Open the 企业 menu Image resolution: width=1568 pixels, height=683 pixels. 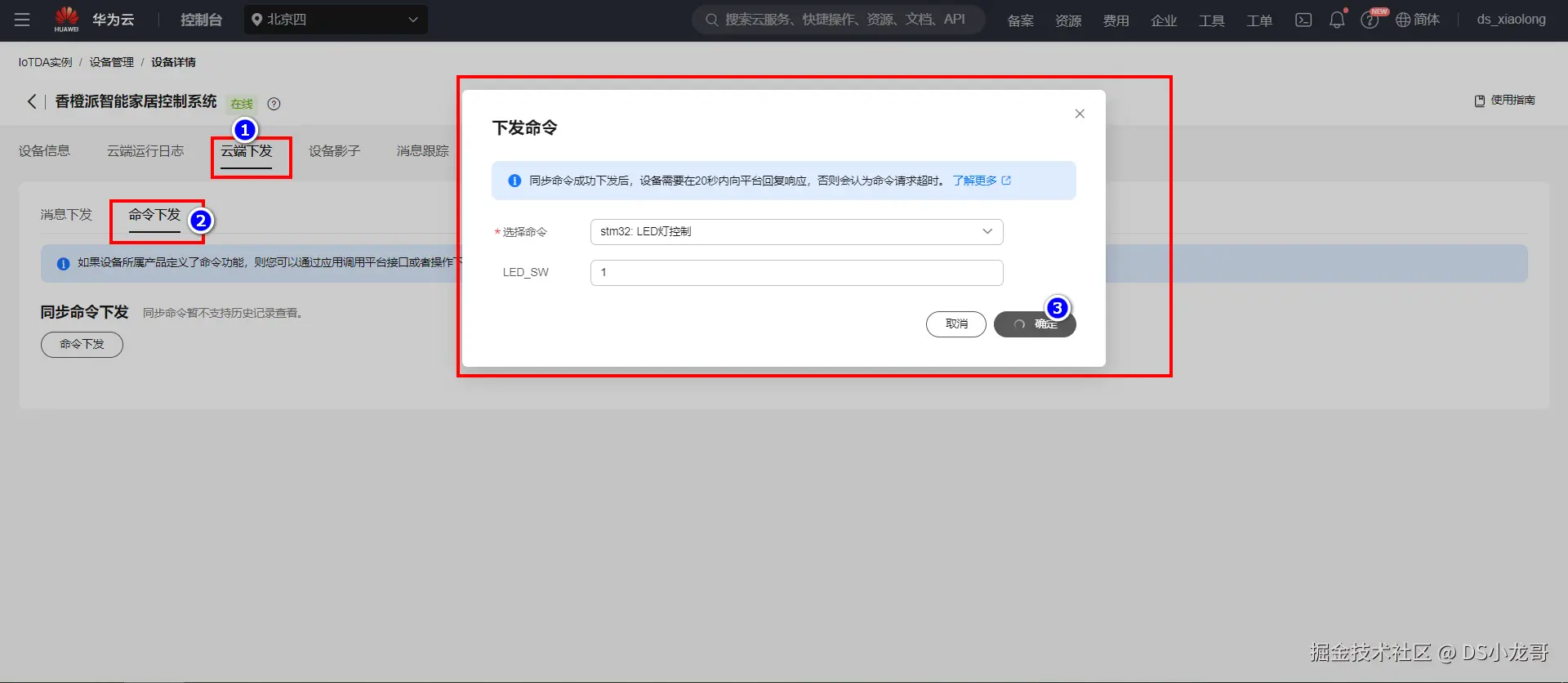[x=1164, y=20]
